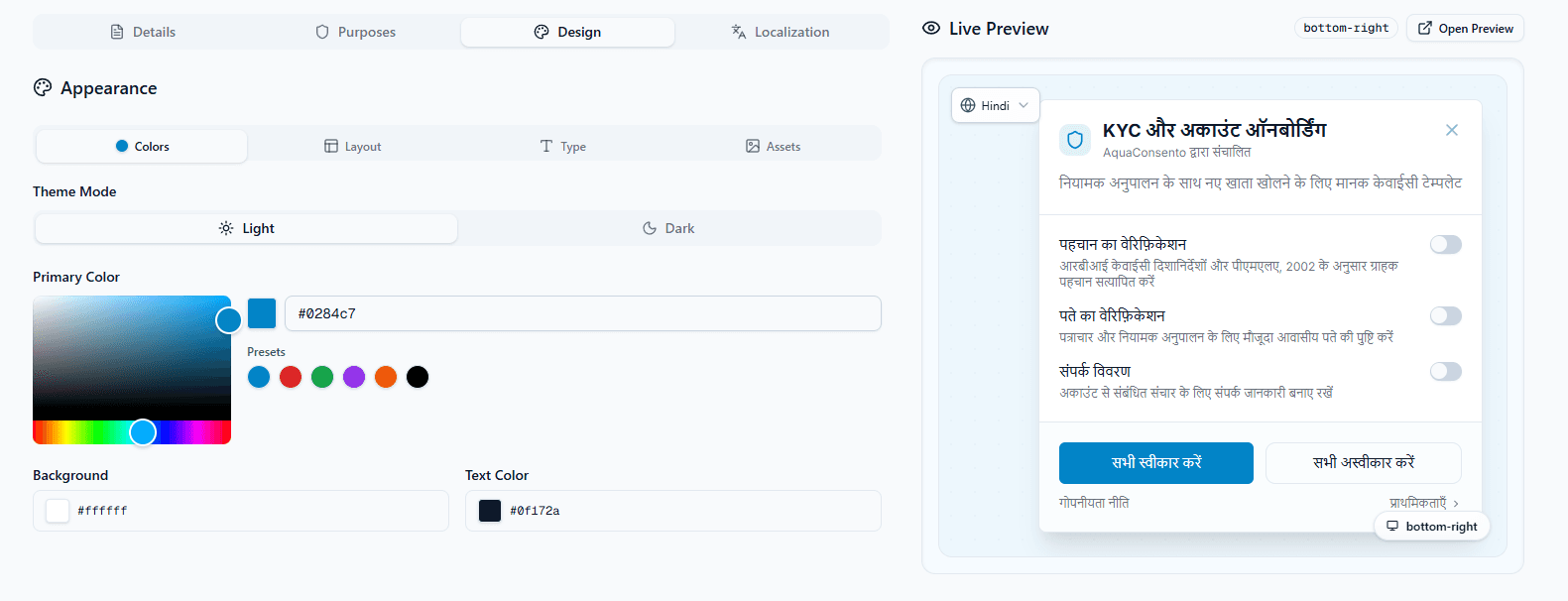The image size is (1568, 601).
Task: Toggle पहचान का वेरिफ़िकेशन switch
Action: [1445, 245]
